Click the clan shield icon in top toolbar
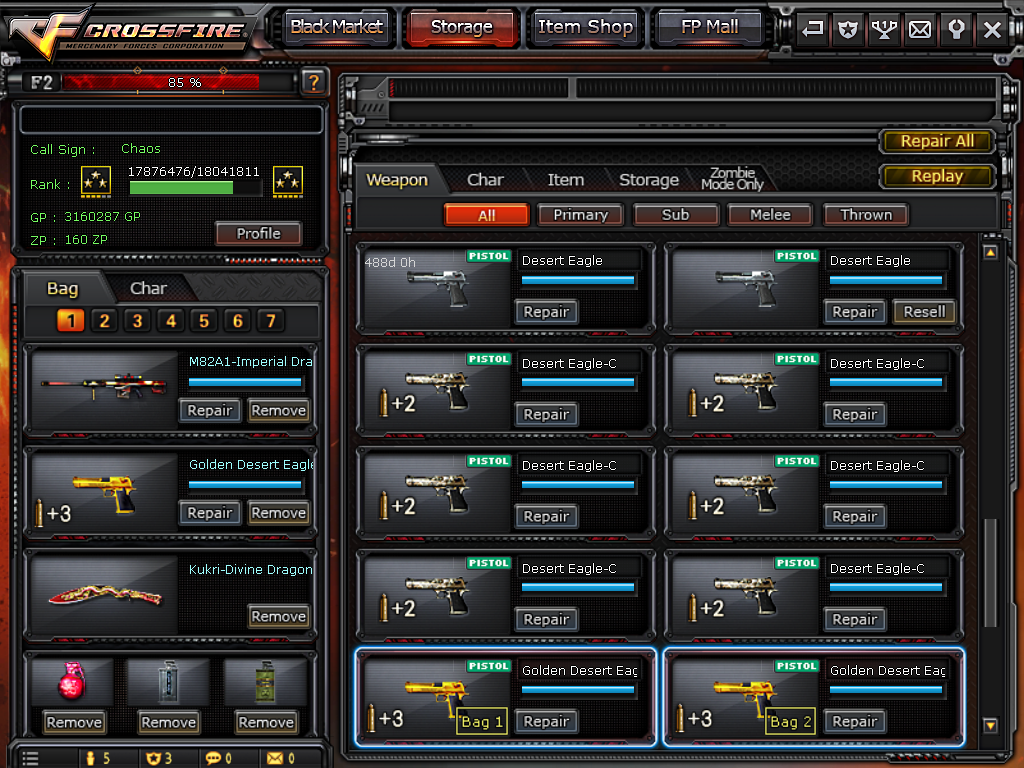This screenshot has height=768, width=1024. coord(847,29)
